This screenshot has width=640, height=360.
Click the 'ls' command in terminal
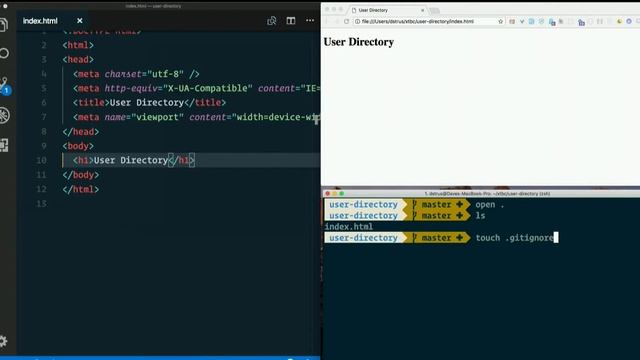point(480,216)
